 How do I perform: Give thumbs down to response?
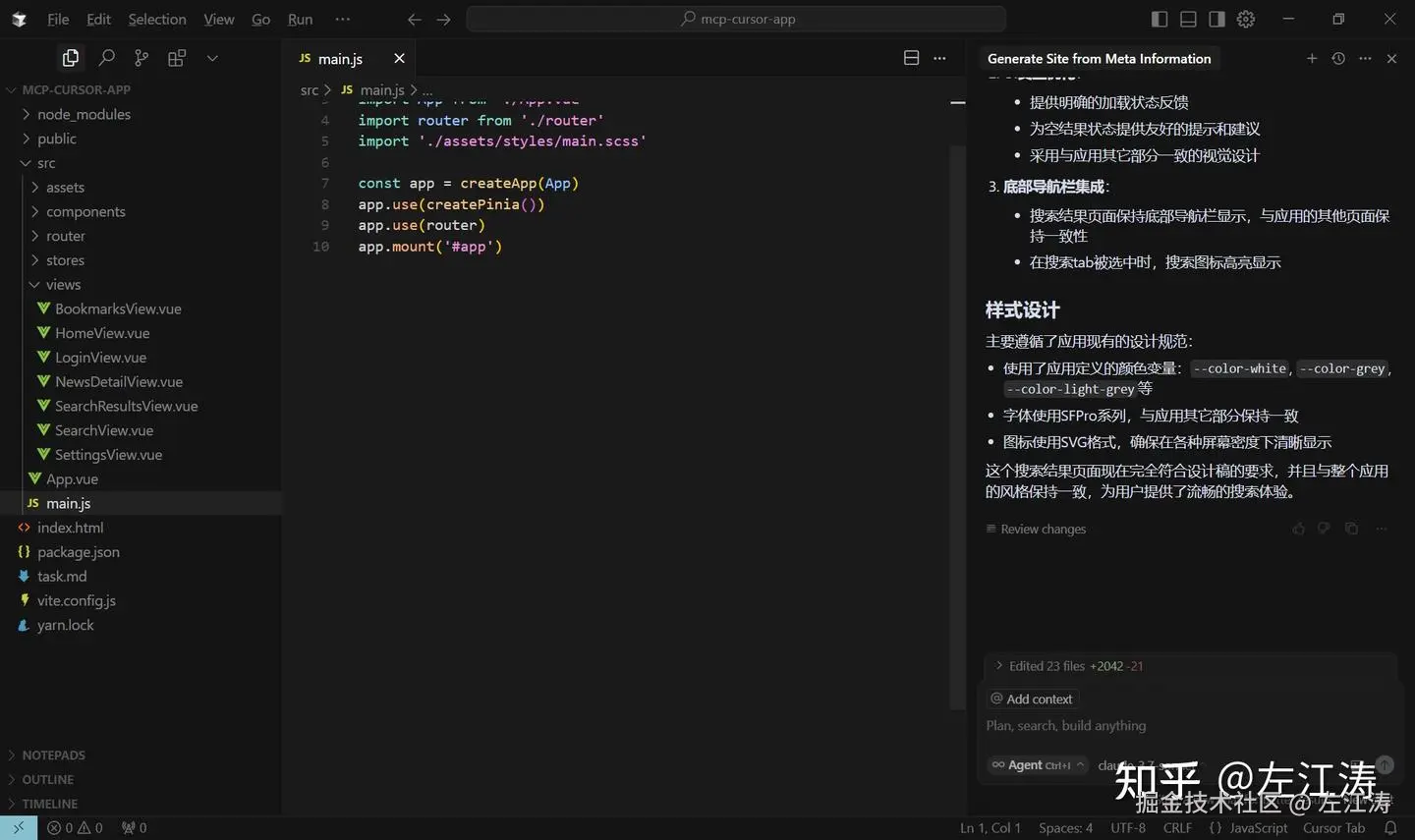[1324, 529]
